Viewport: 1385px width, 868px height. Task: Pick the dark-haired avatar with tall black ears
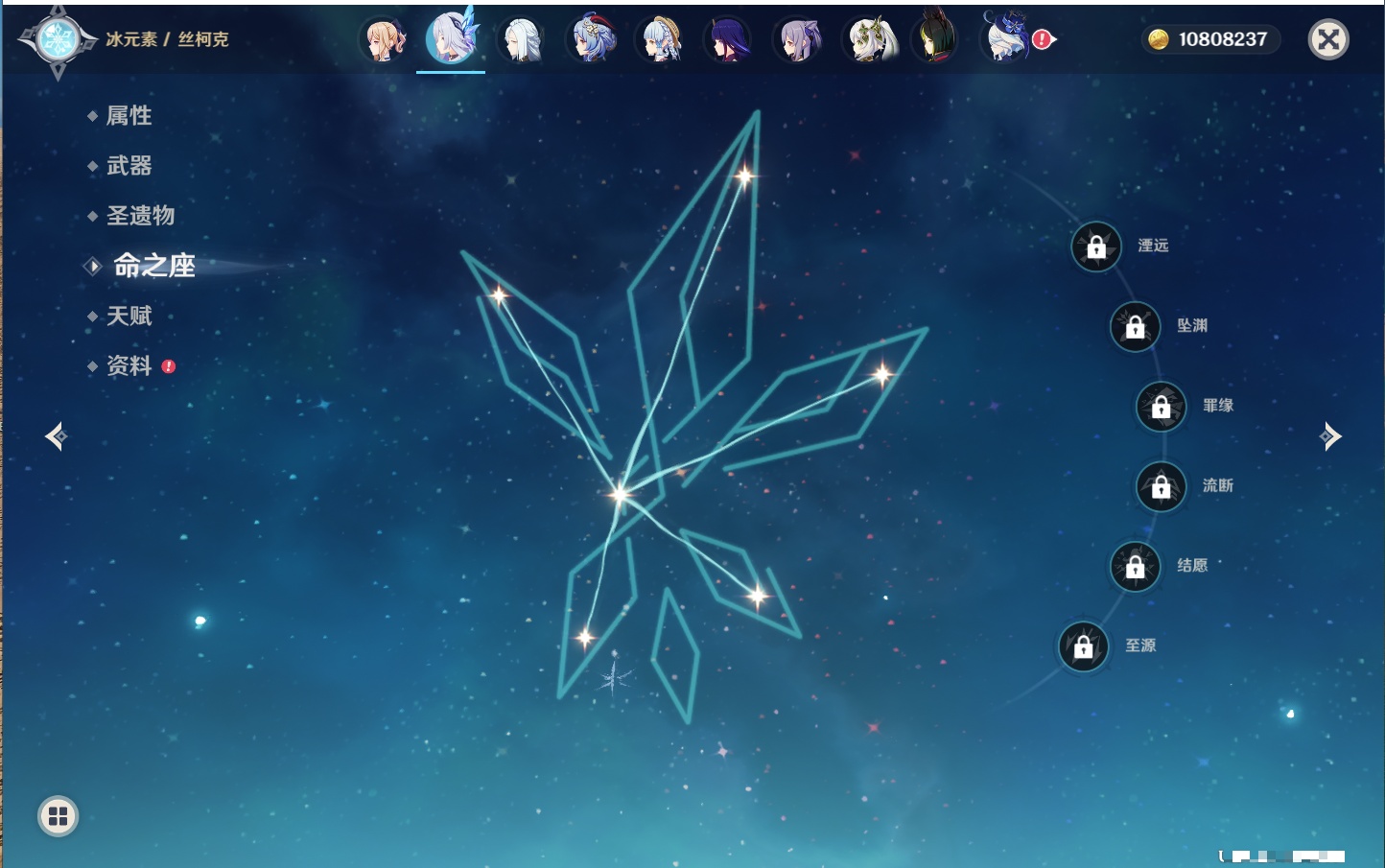[x=935, y=37]
